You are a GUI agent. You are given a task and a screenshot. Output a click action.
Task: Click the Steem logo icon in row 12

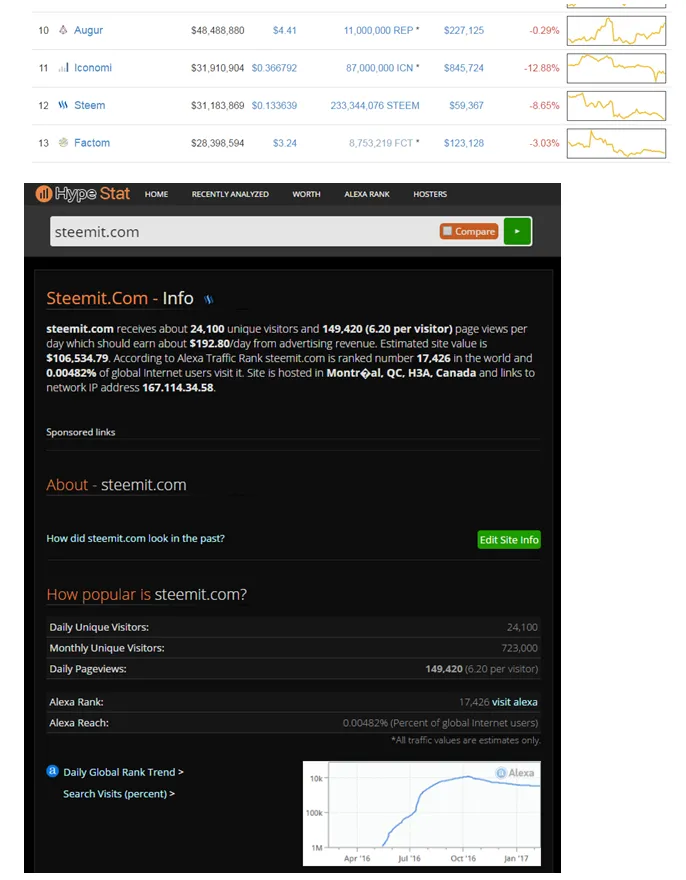(x=63, y=105)
